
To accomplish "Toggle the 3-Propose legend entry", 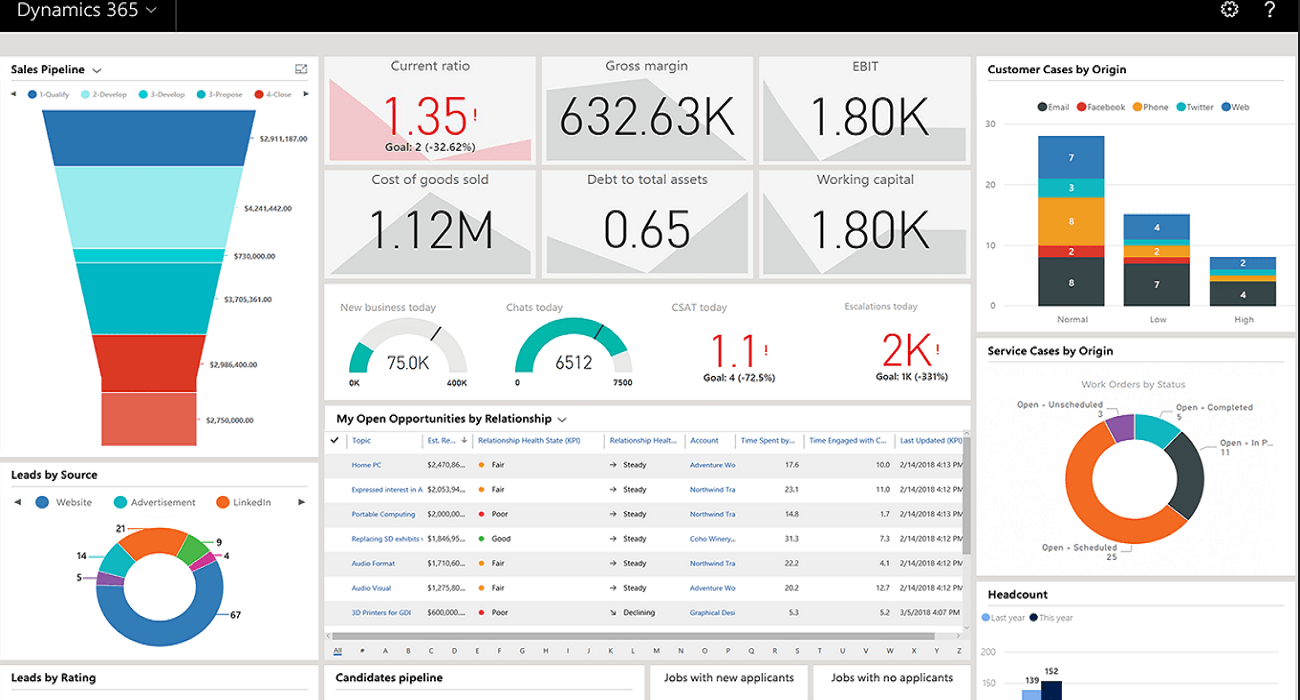I will pos(219,94).
